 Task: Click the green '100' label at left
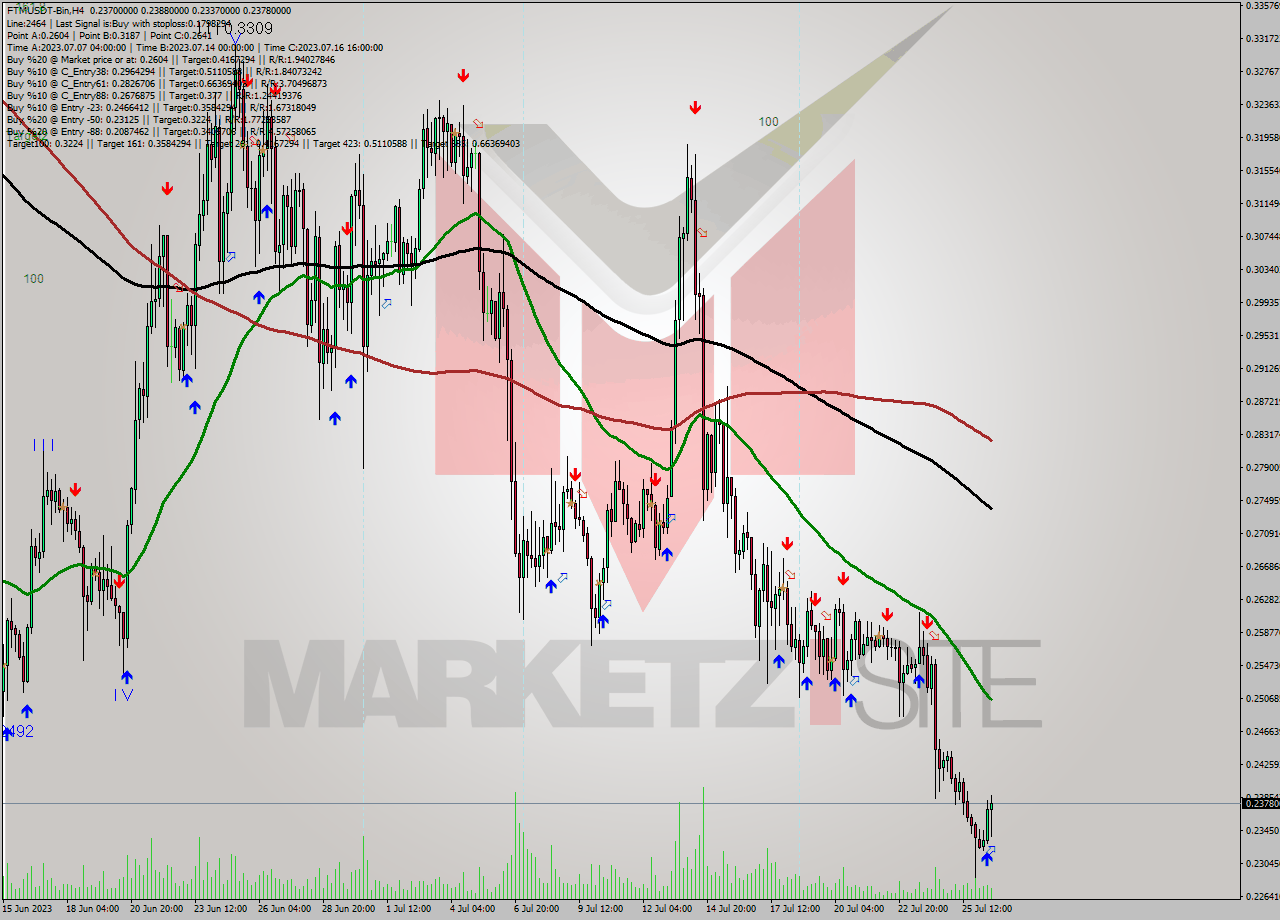point(34,278)
